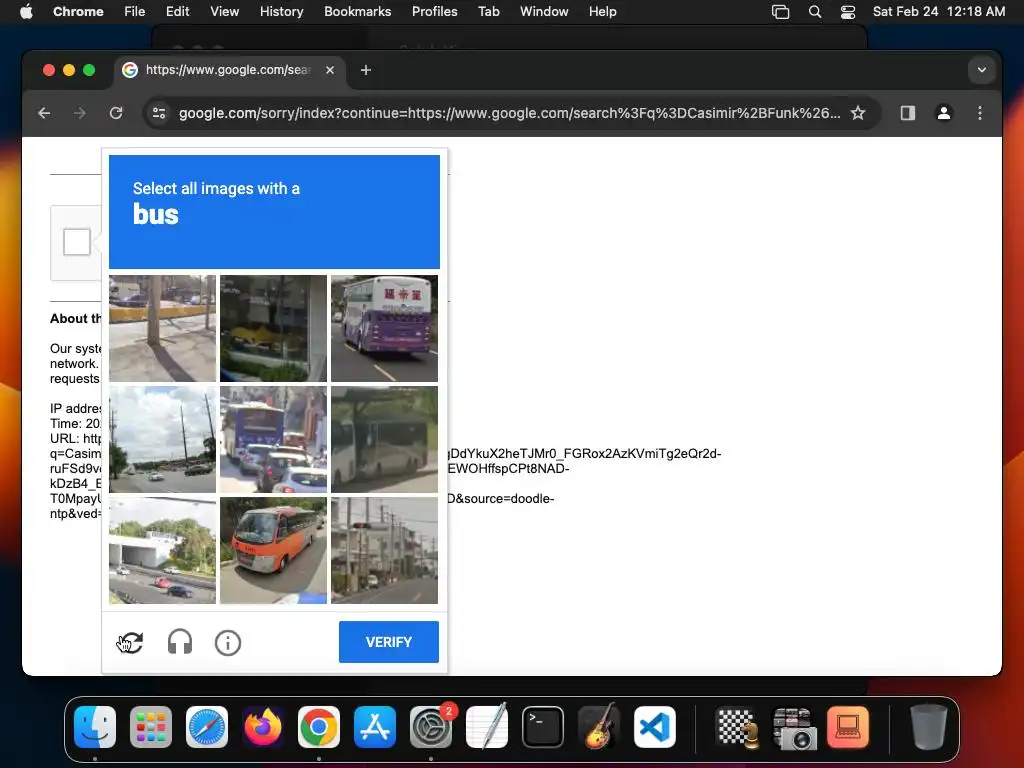
Task: Open Stage Manager icon in menu bar
Action: pyautogui.click(x=780, y=12)
